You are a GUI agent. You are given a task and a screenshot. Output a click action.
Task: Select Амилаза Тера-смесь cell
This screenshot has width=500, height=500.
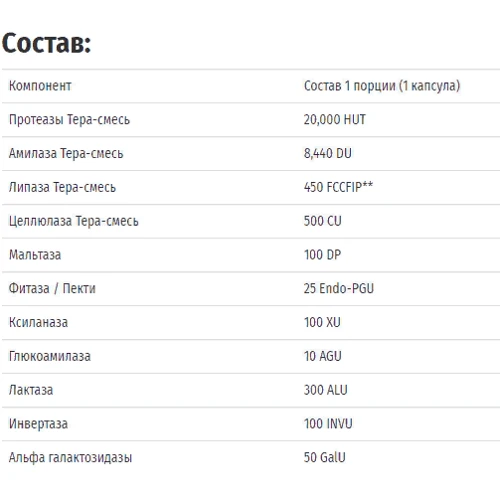point(66,153)
